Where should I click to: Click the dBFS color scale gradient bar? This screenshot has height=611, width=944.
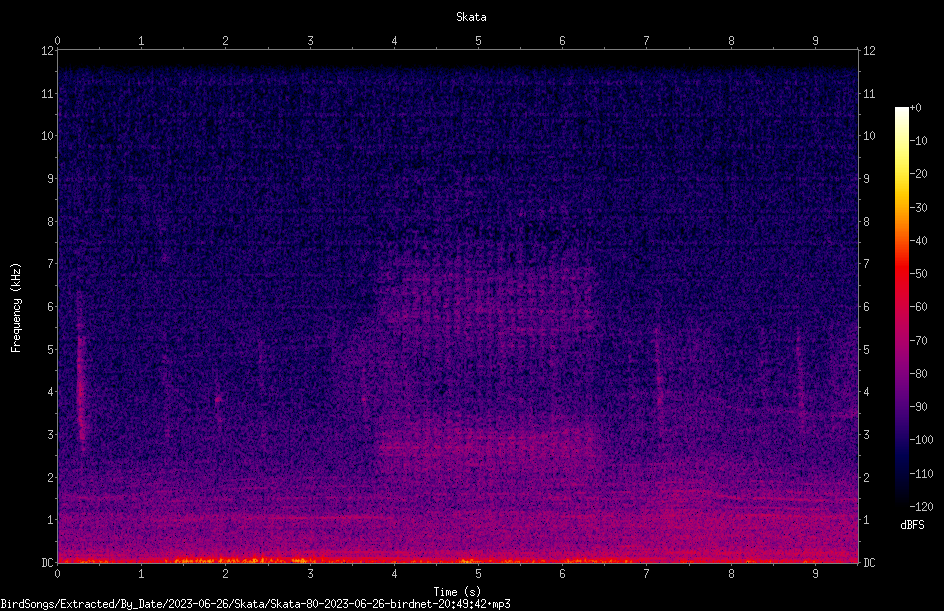[901, 307]
